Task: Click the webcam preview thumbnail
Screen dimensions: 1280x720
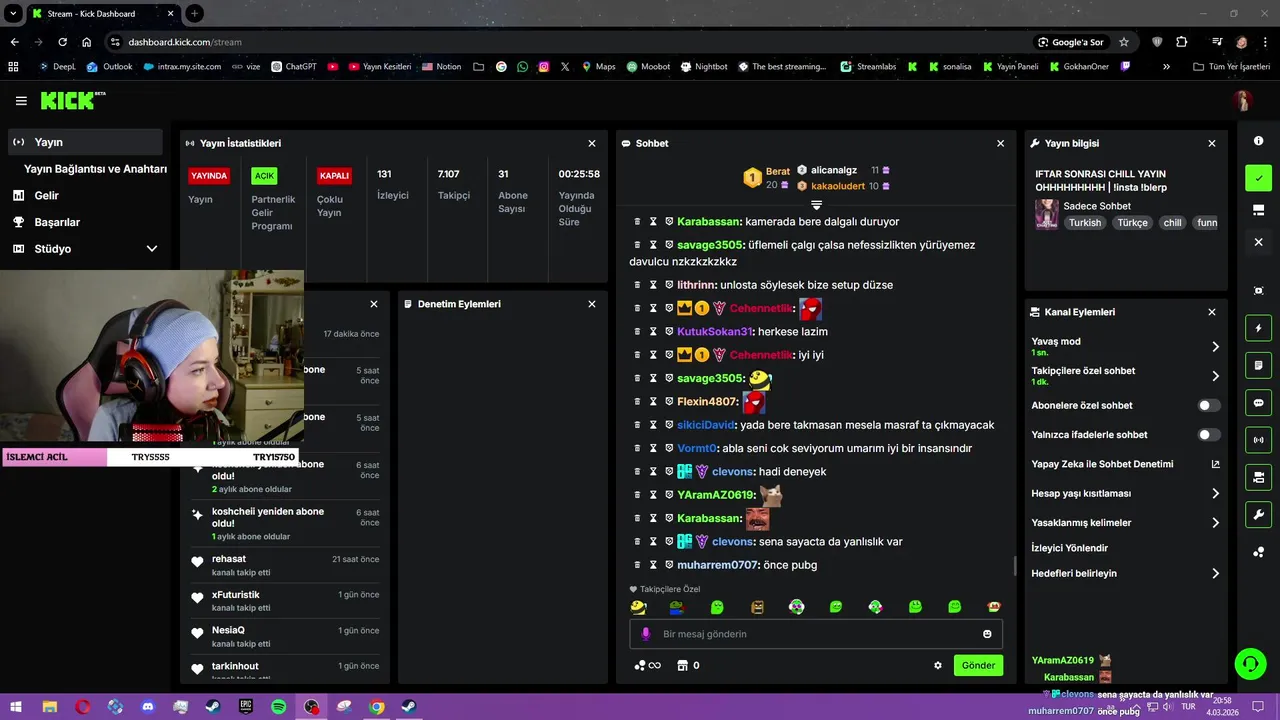Action: point(152,355)
